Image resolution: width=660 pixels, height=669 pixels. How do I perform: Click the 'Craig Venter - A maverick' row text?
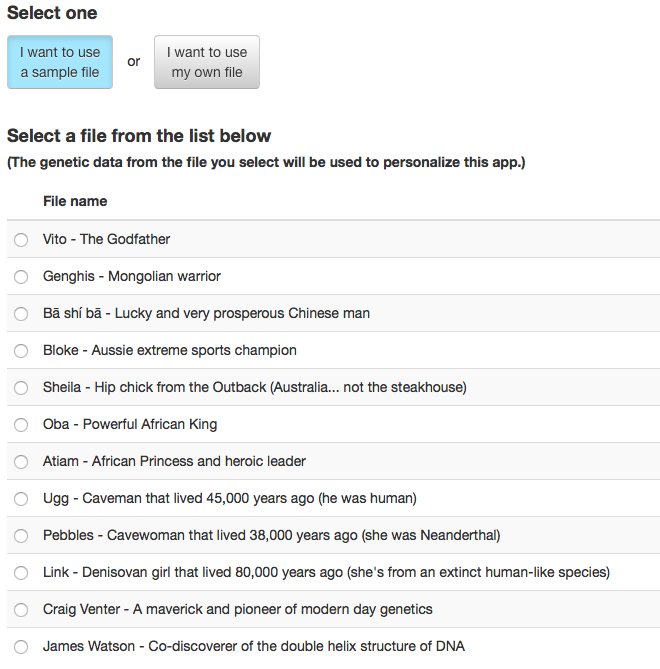pos(238,609)
